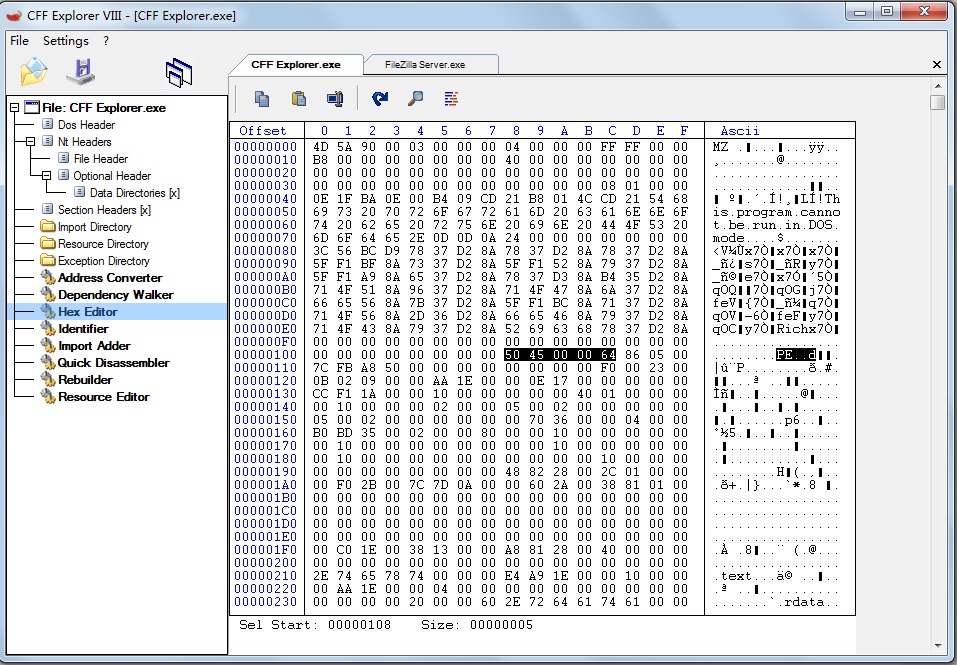The width and height of the screenshot is (957, 665).
Task: Click the hex view scrollbar down arrow
Action: click(x=937, y=645)
